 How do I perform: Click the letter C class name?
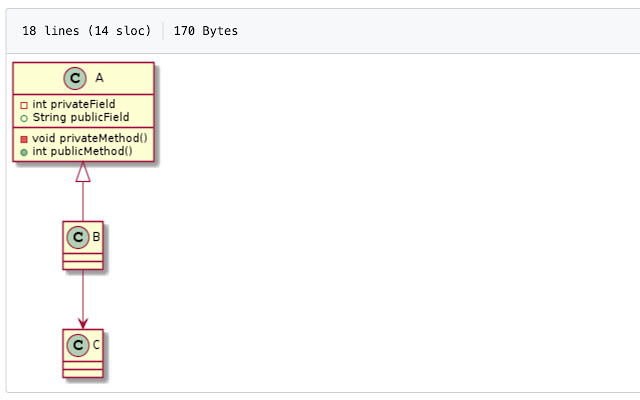click(96, 345)
